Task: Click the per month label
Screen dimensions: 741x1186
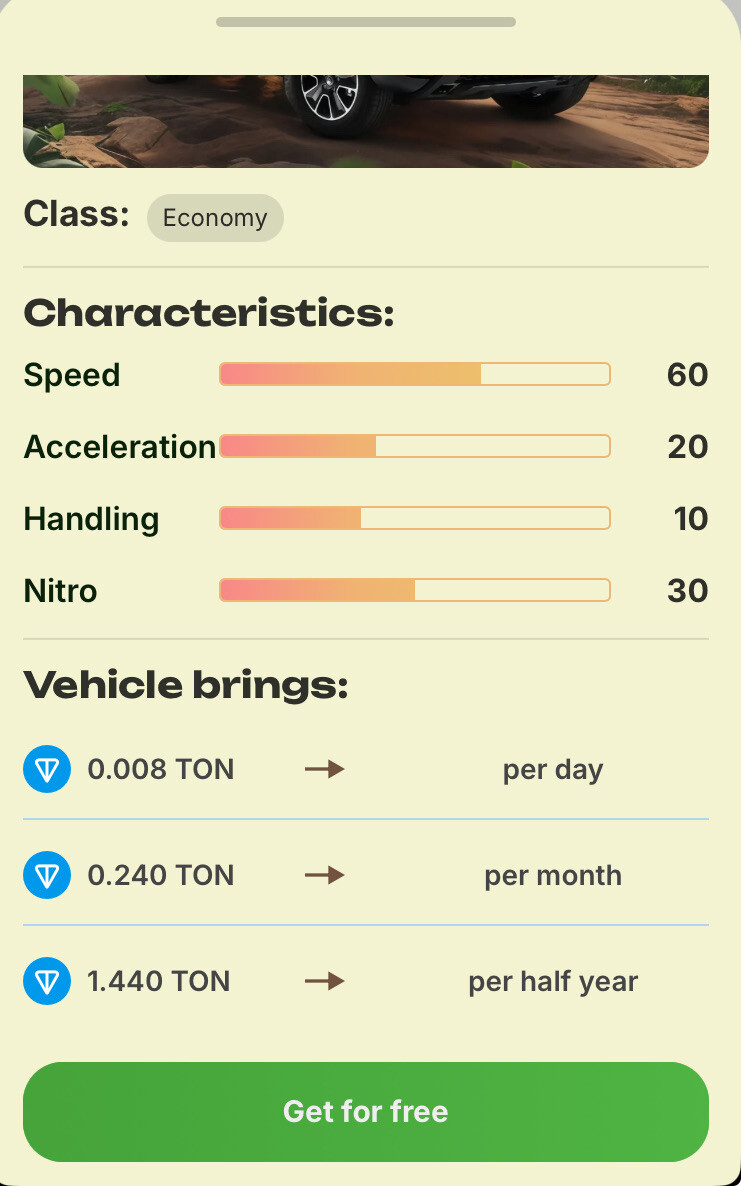Action: (553, 876)
